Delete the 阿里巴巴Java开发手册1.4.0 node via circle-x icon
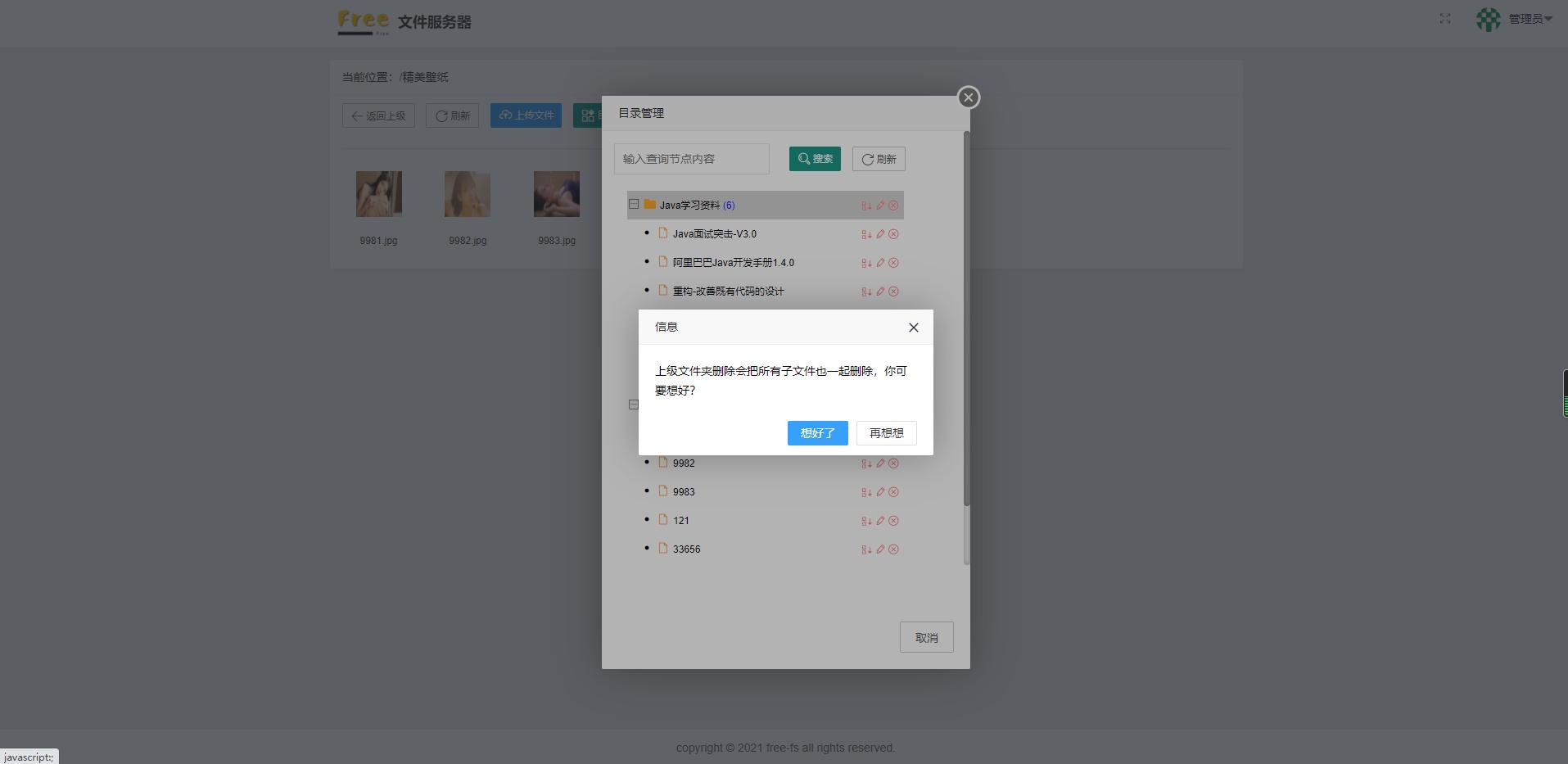Viewport: 1568px width, 764px height. coord(893,263)
